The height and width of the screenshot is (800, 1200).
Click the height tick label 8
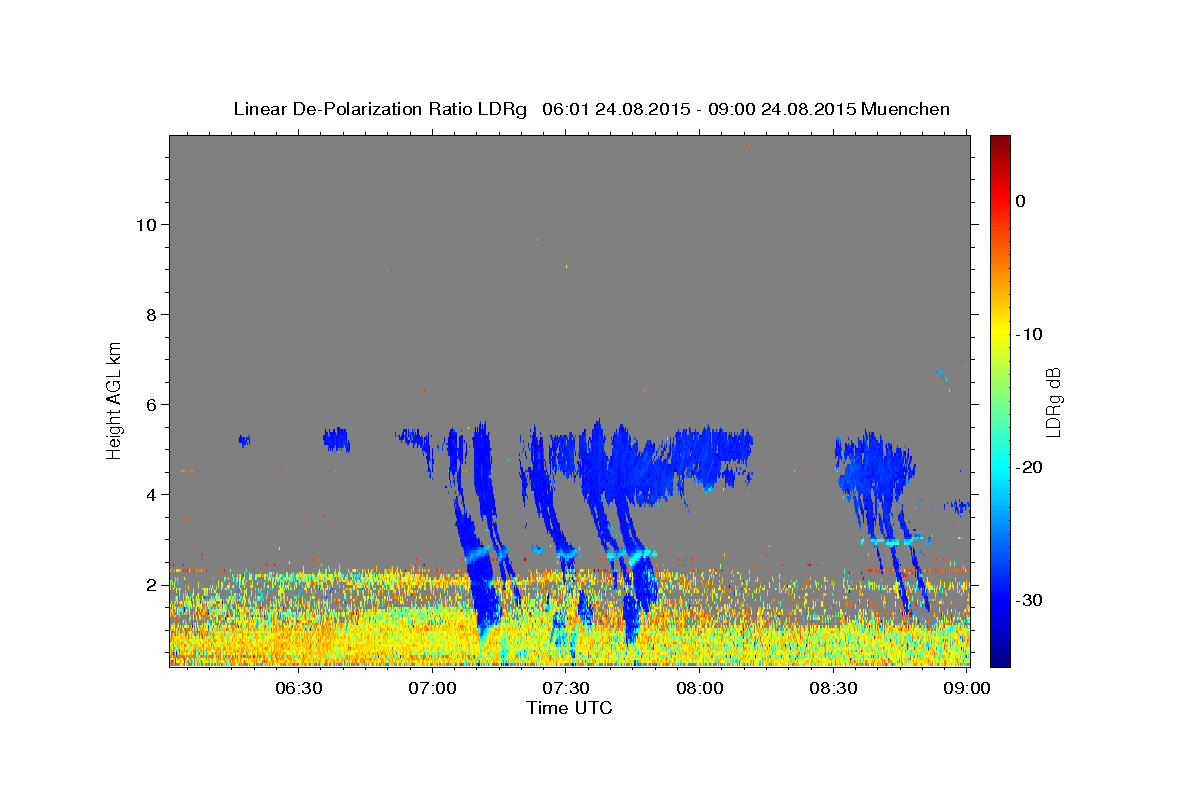[150, 315]
